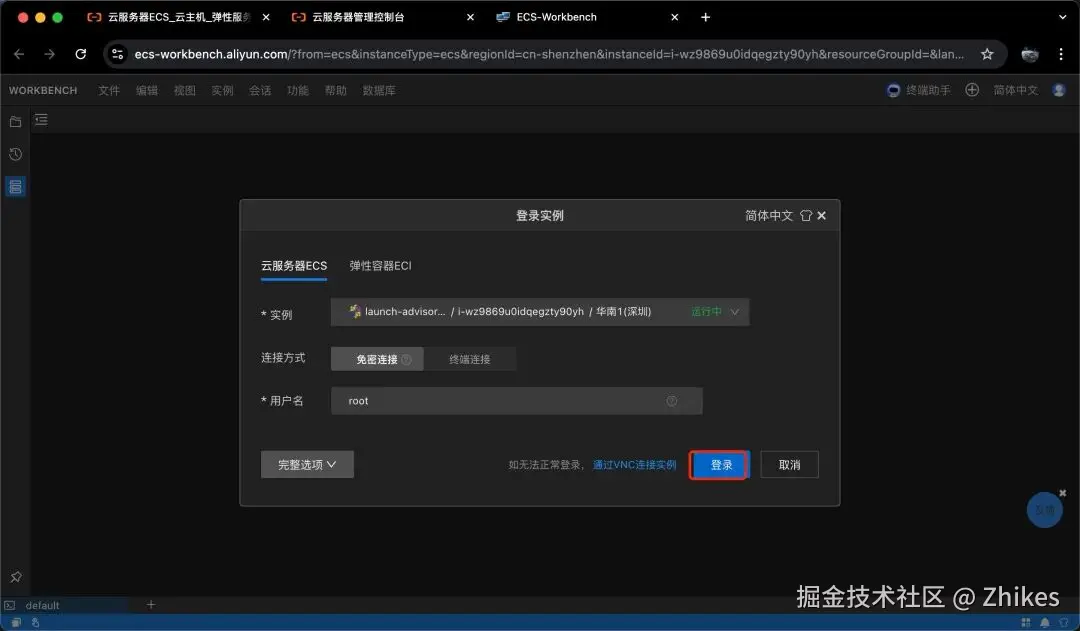1080x631 pixels.
Task: Open the instance list sidebar icon
Action: point(15,187)
